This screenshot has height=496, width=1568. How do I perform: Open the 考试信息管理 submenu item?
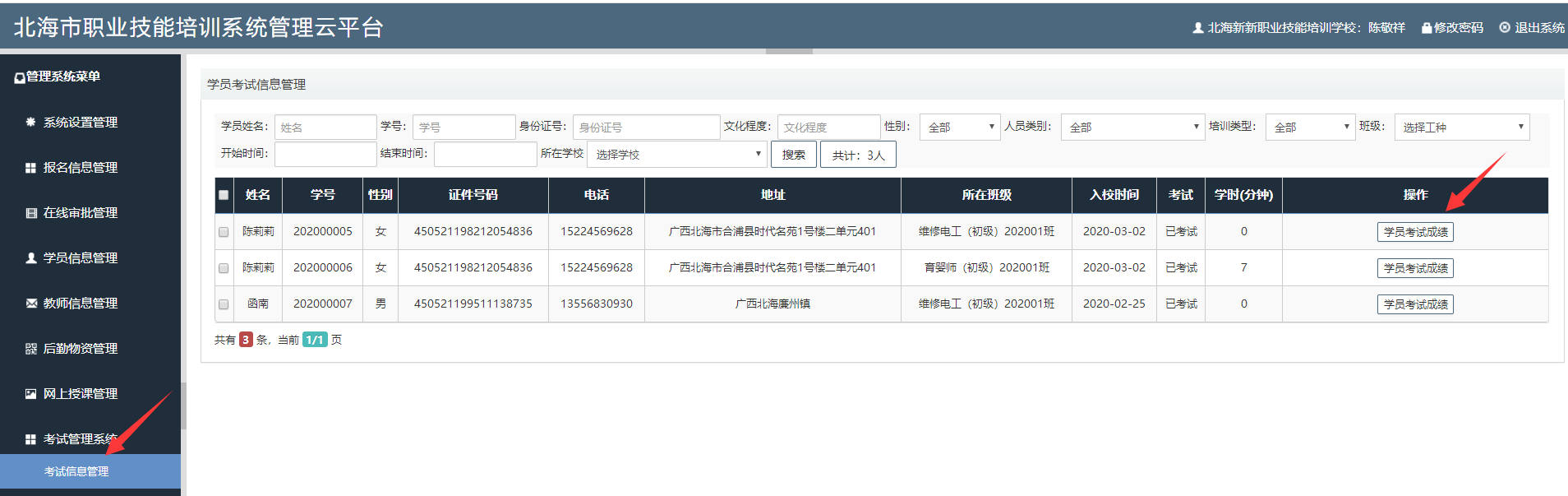point(76,471)
